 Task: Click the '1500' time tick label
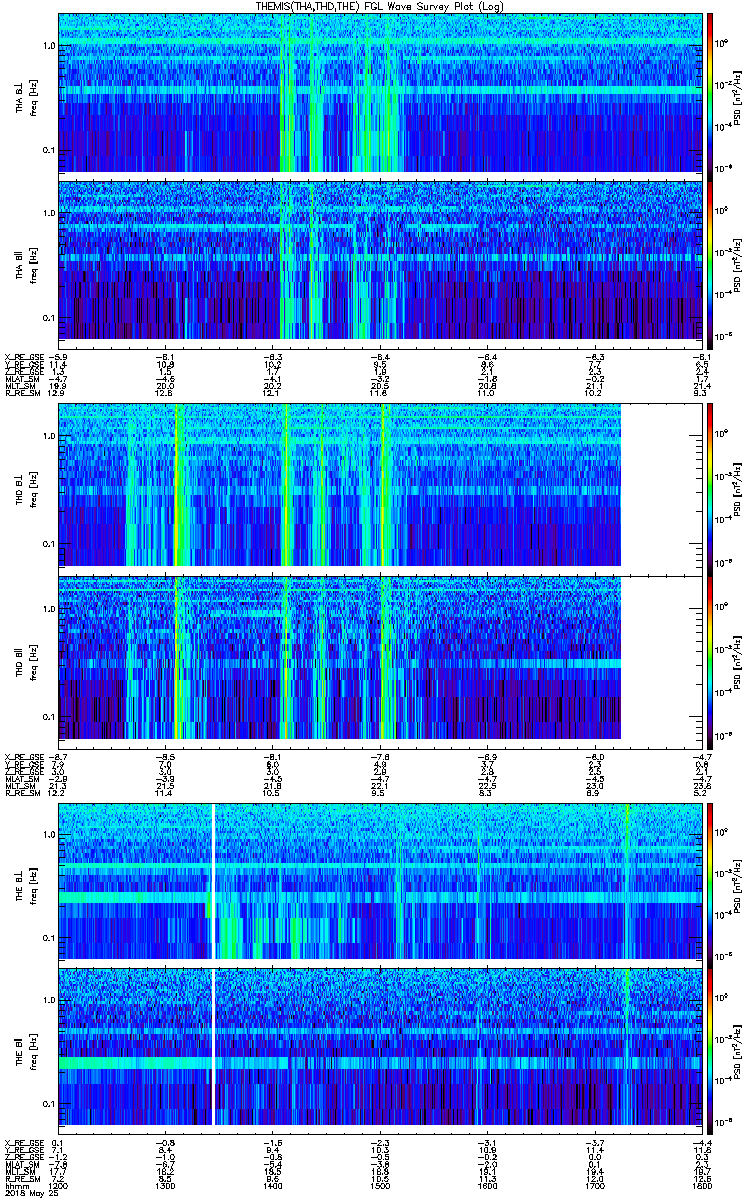(x=379, y=1184)
